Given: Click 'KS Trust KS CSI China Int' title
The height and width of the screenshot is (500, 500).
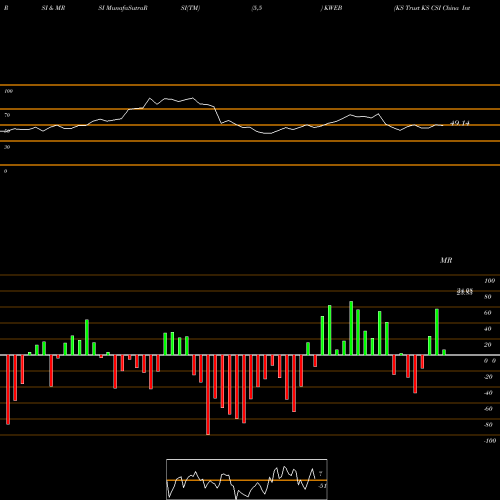Looking at the screenshot, I should pos(432,8).
